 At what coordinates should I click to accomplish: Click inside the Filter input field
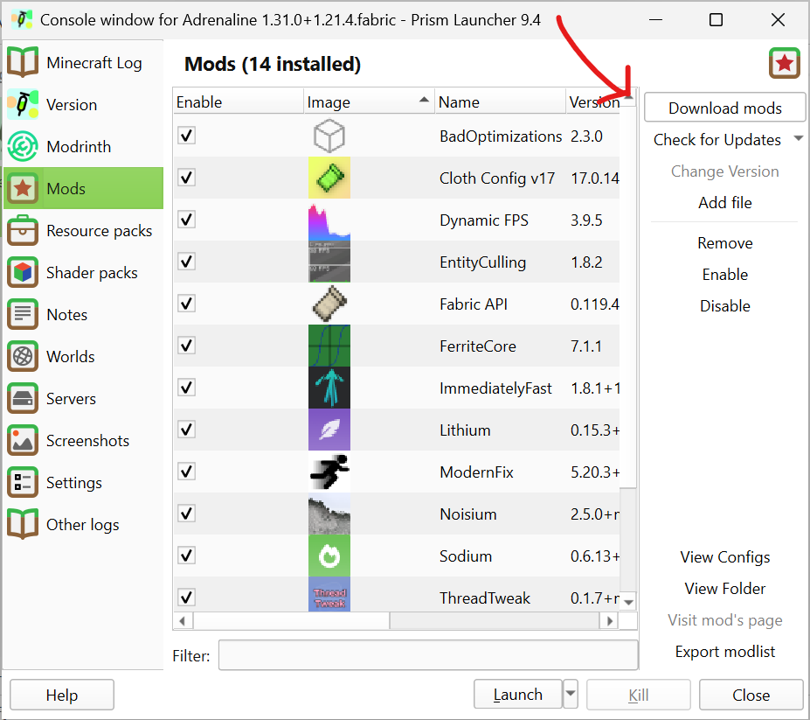coord(428,655)
